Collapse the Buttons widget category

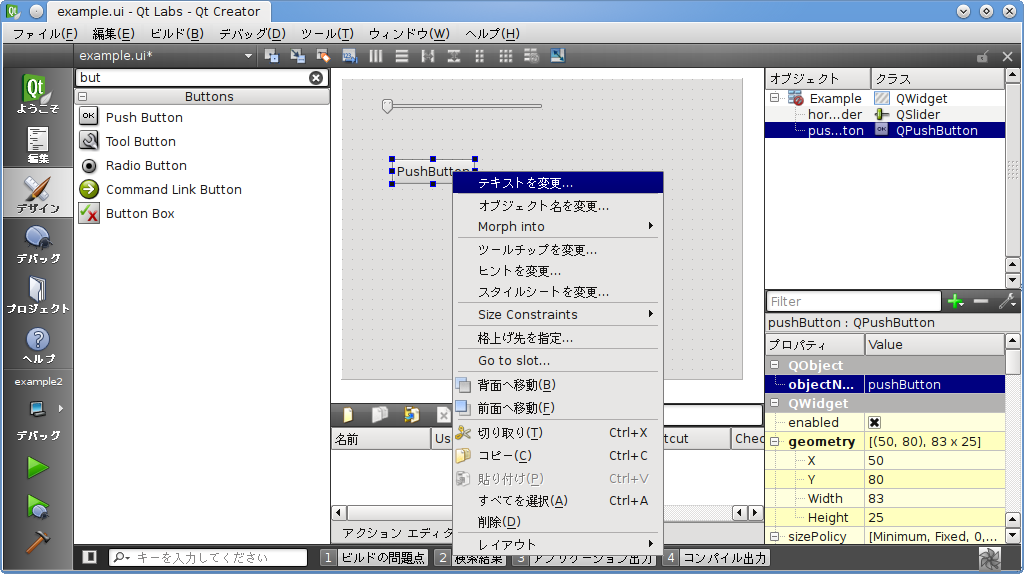(x=83, y=97)
